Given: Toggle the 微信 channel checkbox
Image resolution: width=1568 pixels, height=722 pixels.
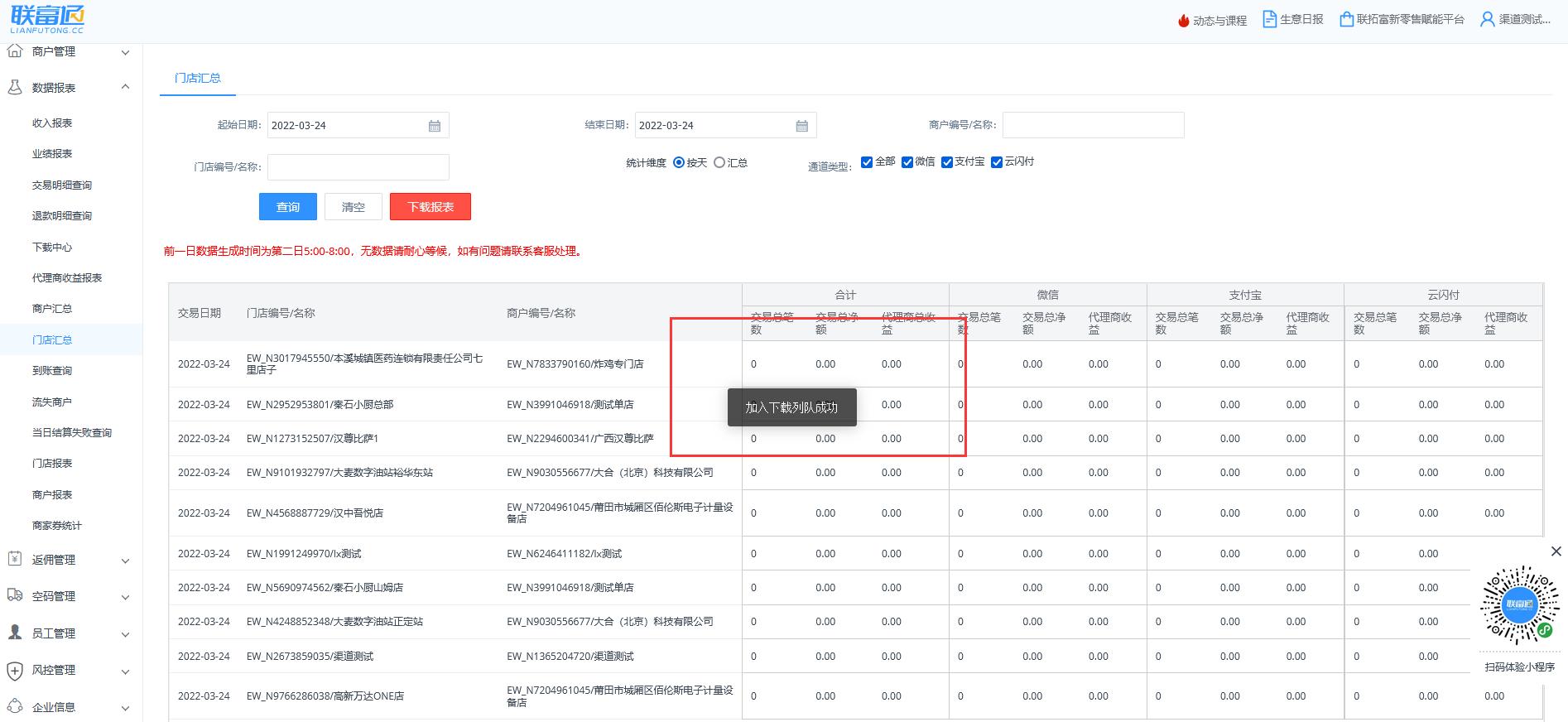Looking at the screenshot, I should (x=907, y=162).
